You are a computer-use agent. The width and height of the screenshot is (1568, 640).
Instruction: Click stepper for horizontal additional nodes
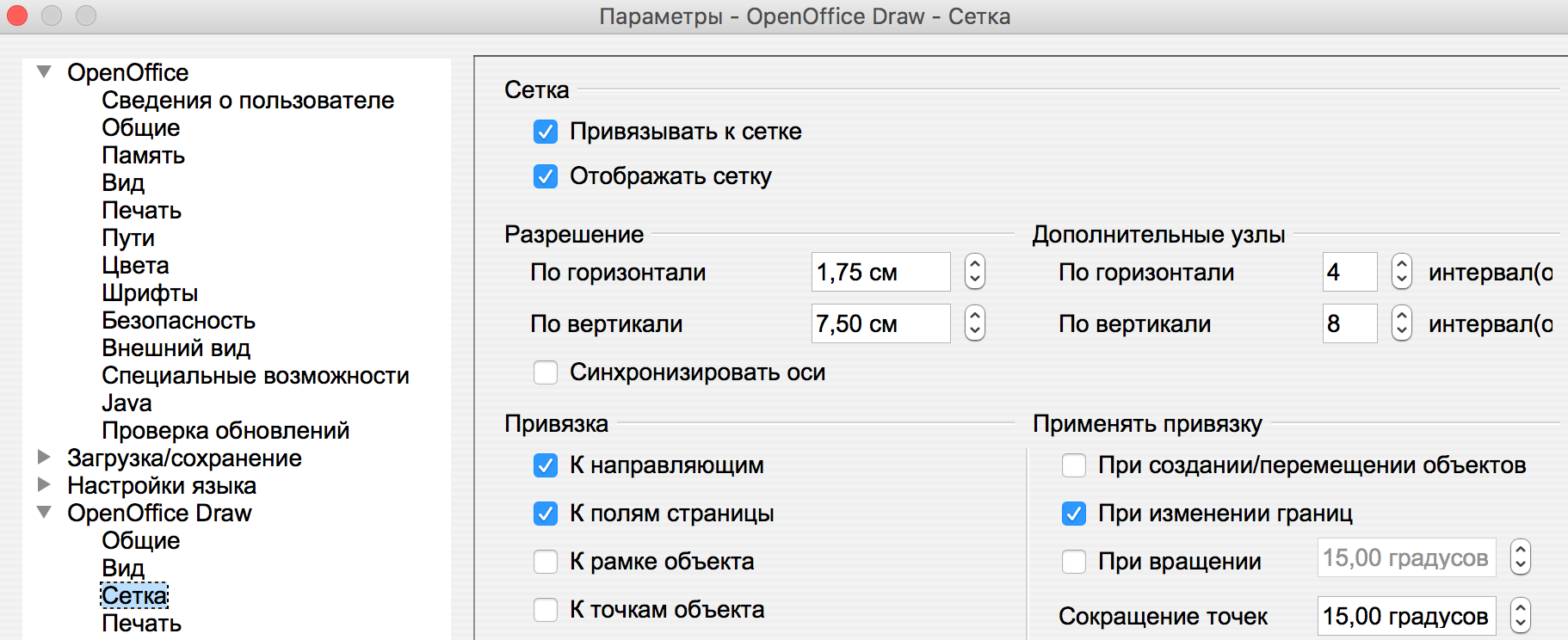pyautogui.click(x=1402, y=272)
